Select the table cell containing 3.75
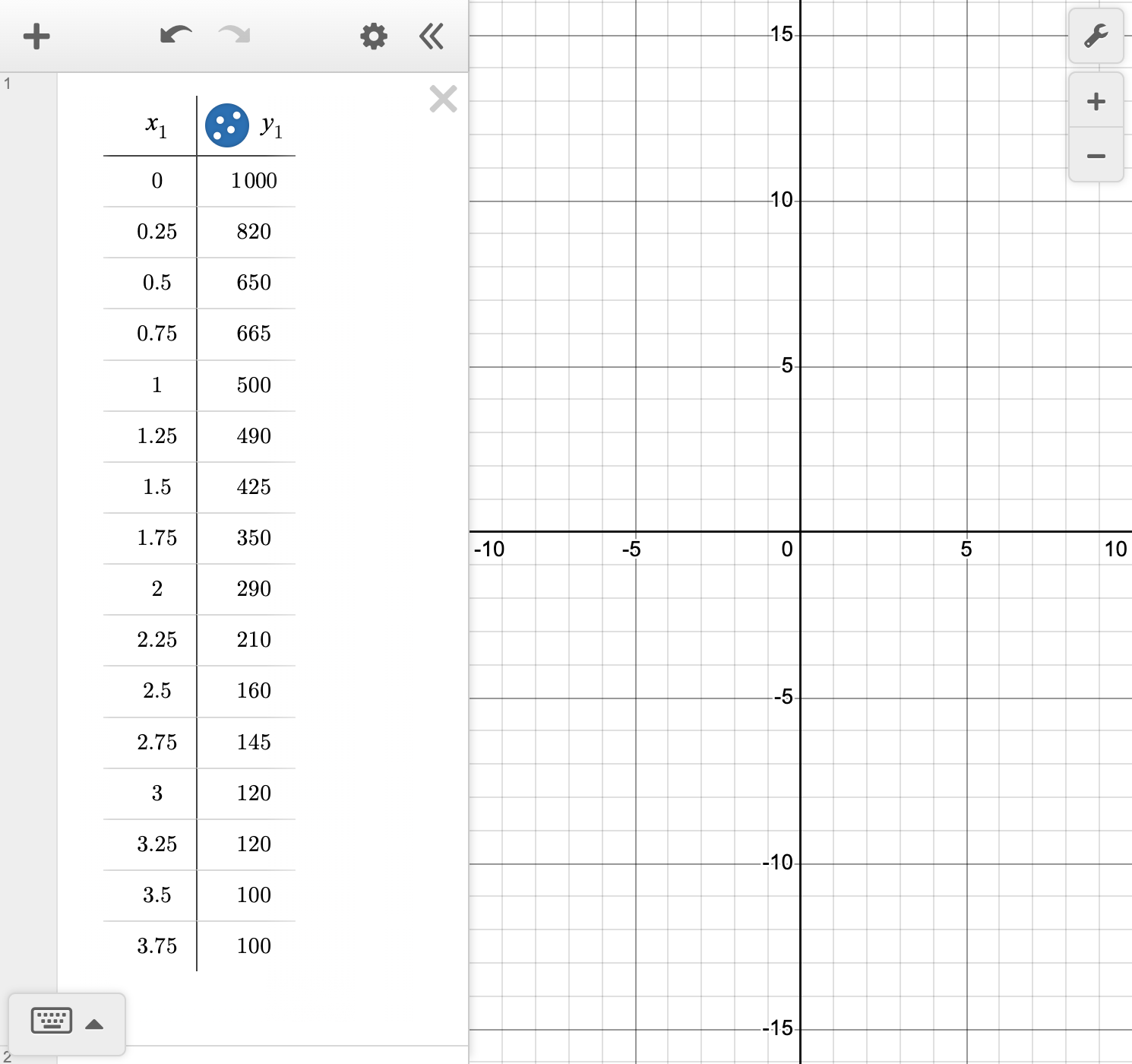Viewport: 1132px width, 1064px height. (x=157, y=946)
